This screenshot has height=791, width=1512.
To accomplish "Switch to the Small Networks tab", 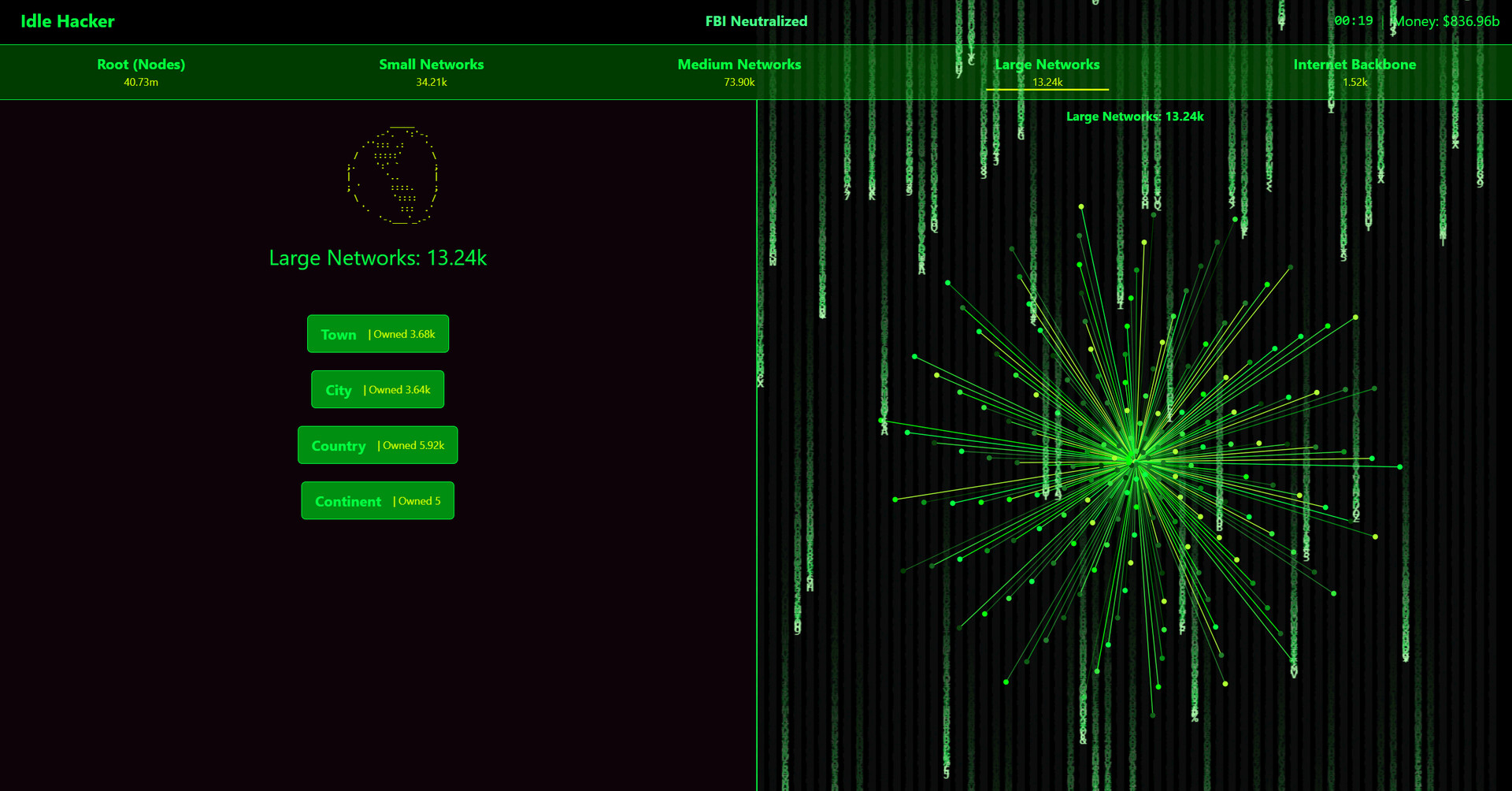I will (431, 72).
